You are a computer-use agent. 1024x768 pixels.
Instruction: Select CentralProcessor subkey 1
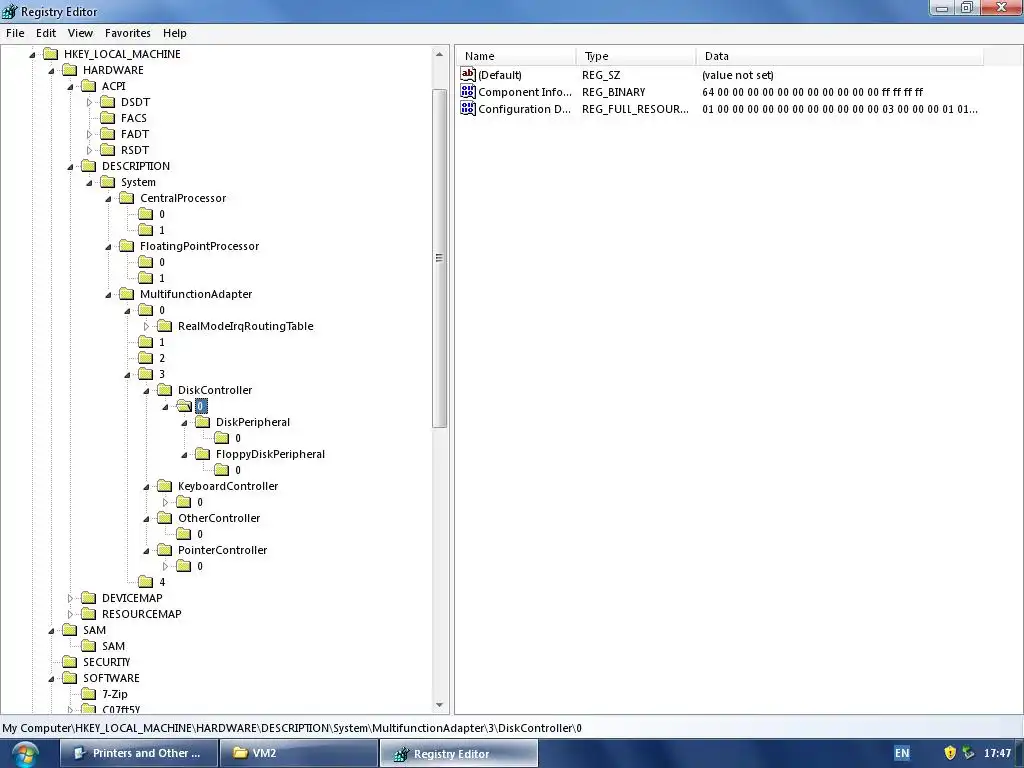[162, 230]
